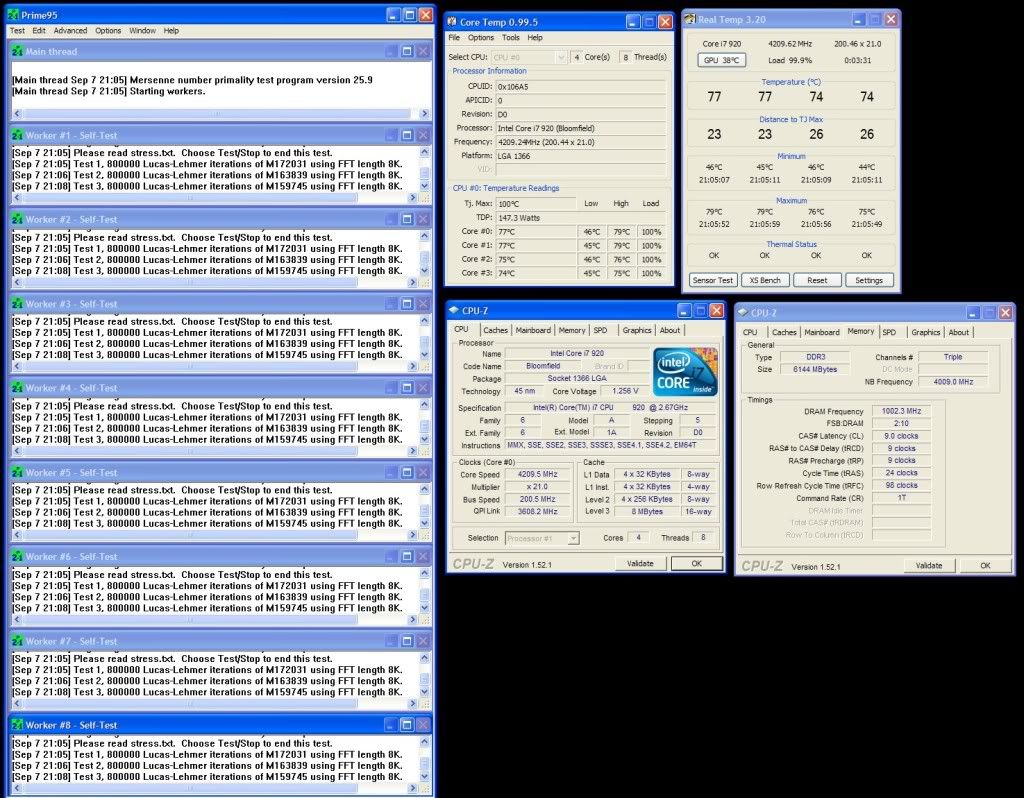
Task: Open the Window menu in Prime95
Action: (x=142, y=31)
